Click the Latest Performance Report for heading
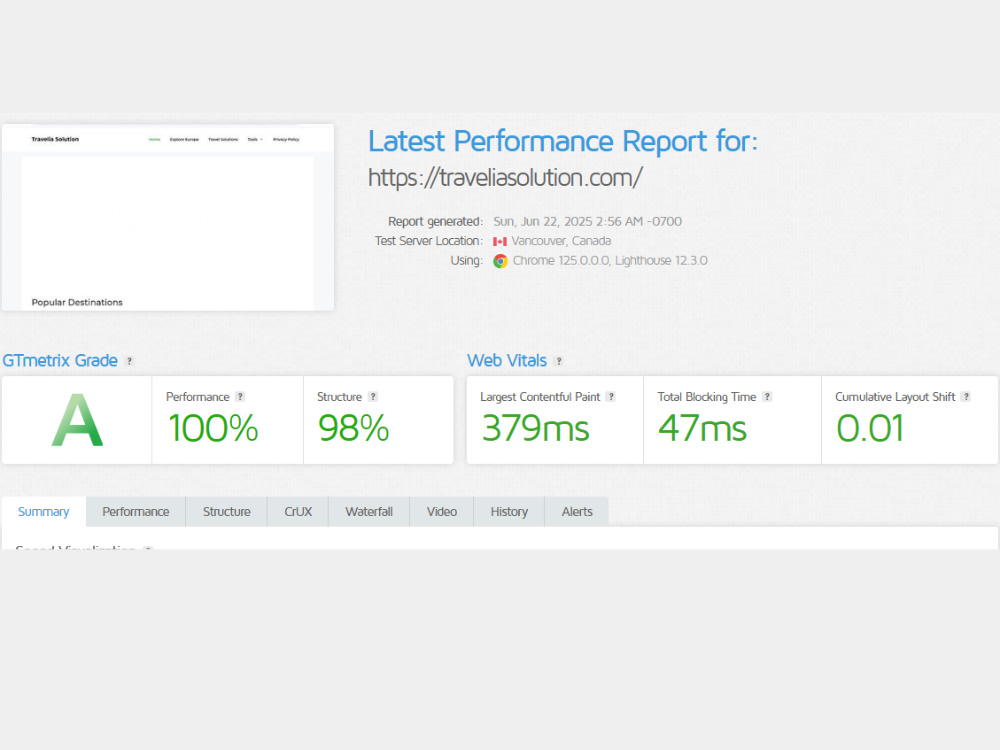The width and height of the screenshot is (1000, 750). (x=563, y=141)
